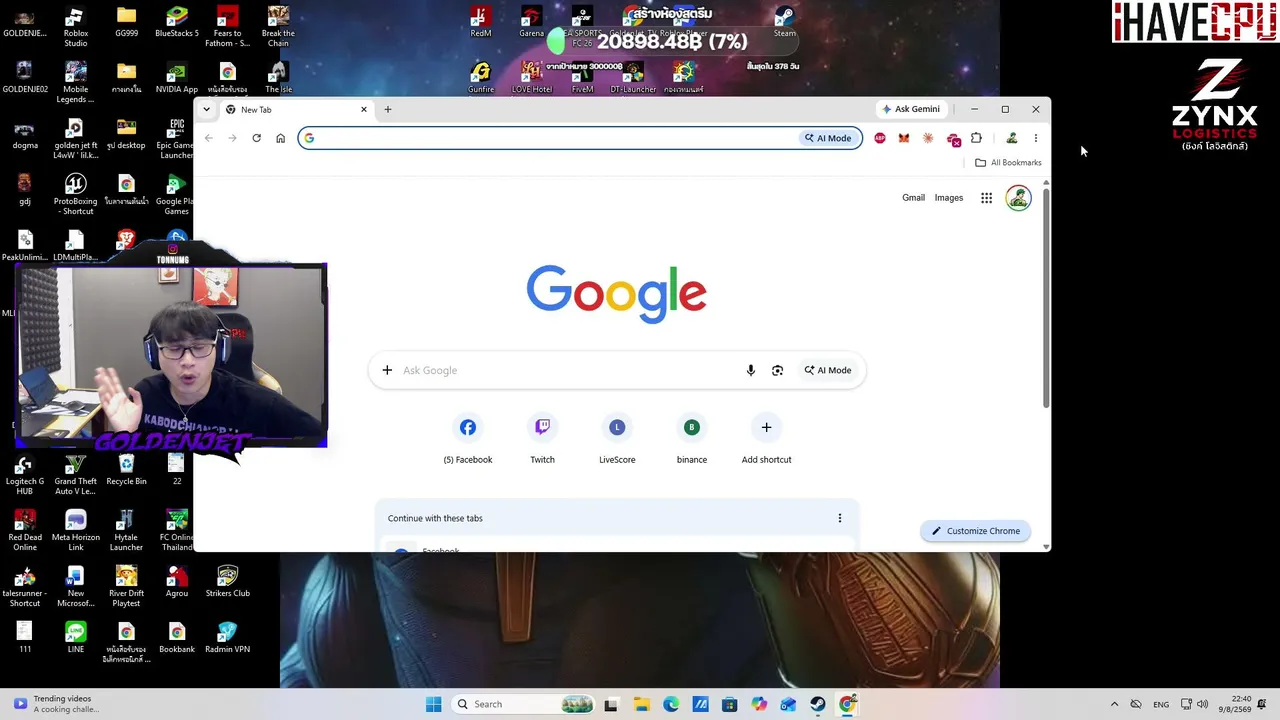Select the Recycle Bin desktop icon
Viewport: 1280px width, 720px height.
(126, 471)
